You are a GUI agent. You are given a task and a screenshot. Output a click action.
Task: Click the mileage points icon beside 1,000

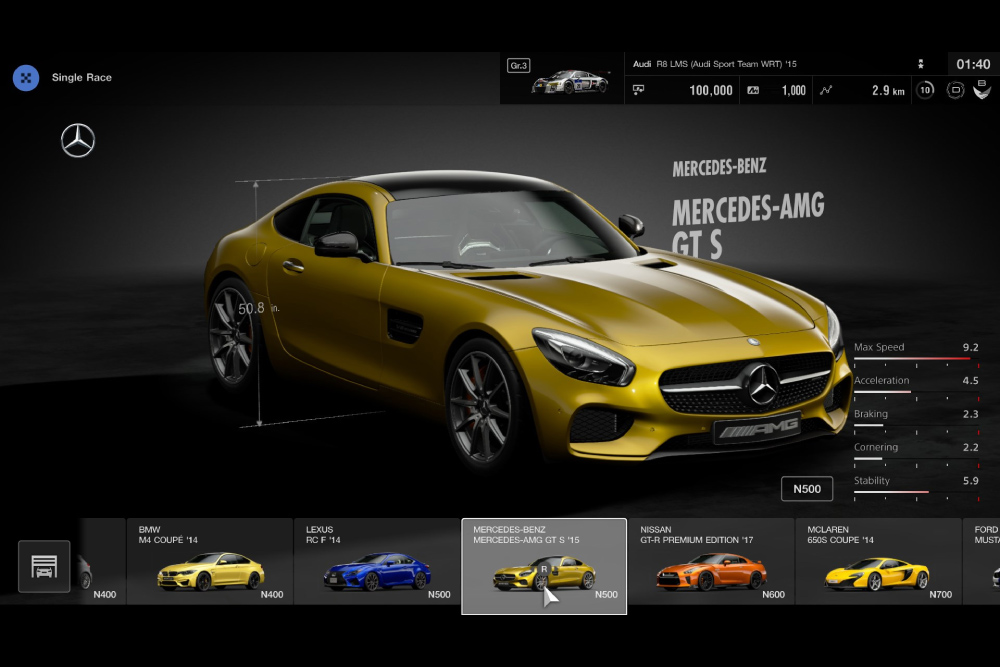[753, 90]
